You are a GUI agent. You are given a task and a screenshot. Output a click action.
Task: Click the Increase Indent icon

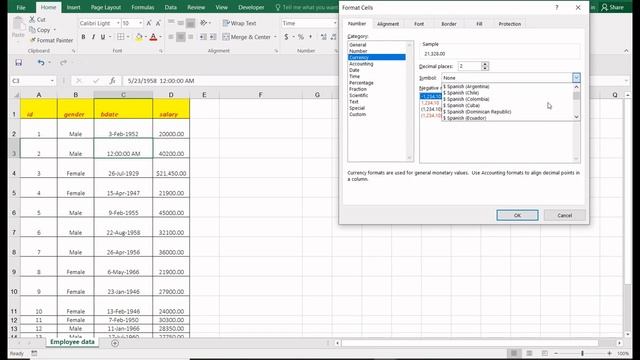pyautogui.click(x=213, y=37)
